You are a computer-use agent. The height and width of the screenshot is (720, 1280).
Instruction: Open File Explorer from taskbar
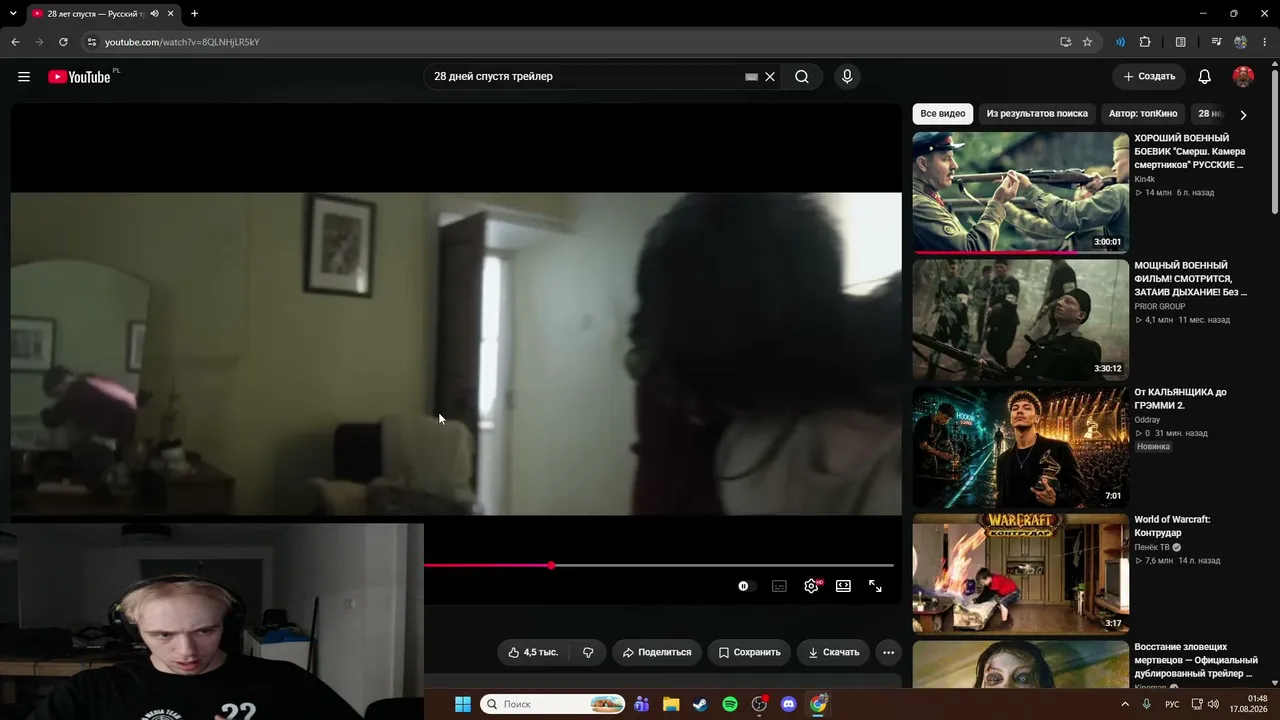(671, 704)
